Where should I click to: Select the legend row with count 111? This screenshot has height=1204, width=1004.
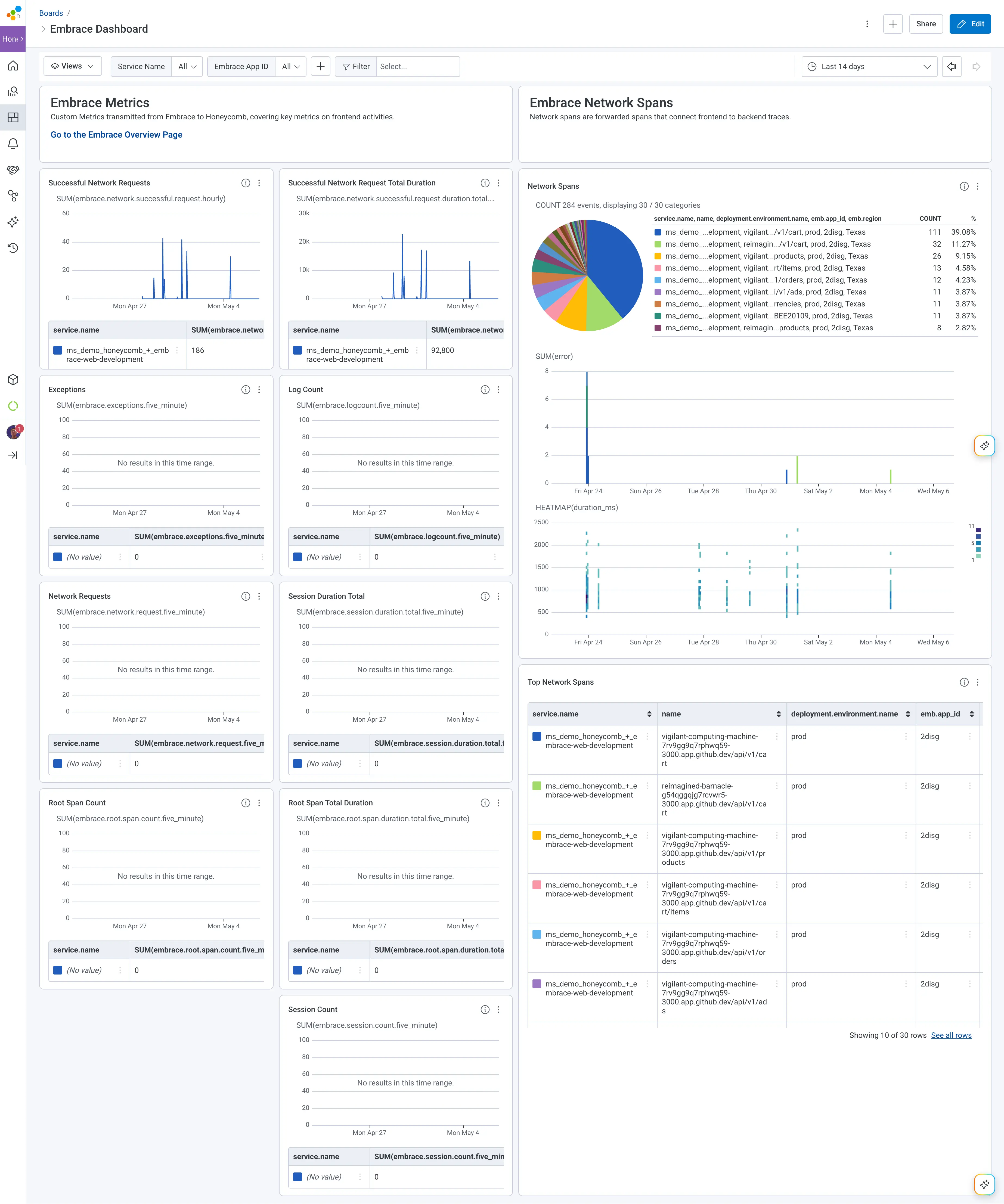[x=814, y=232]
